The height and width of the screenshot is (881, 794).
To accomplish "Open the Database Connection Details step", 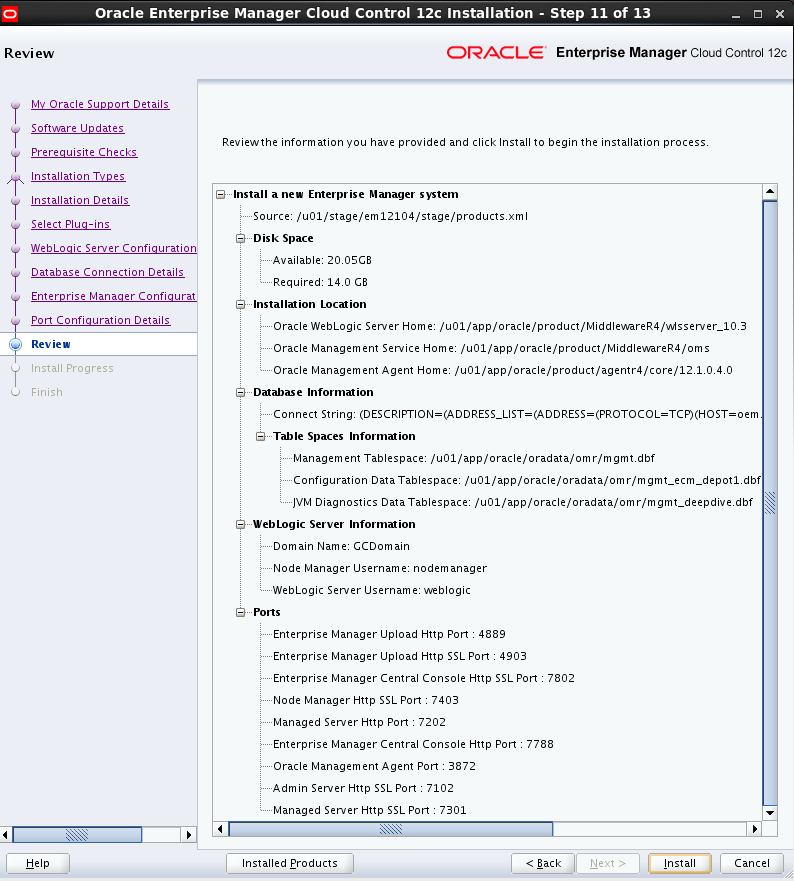I will click(107, 273).
